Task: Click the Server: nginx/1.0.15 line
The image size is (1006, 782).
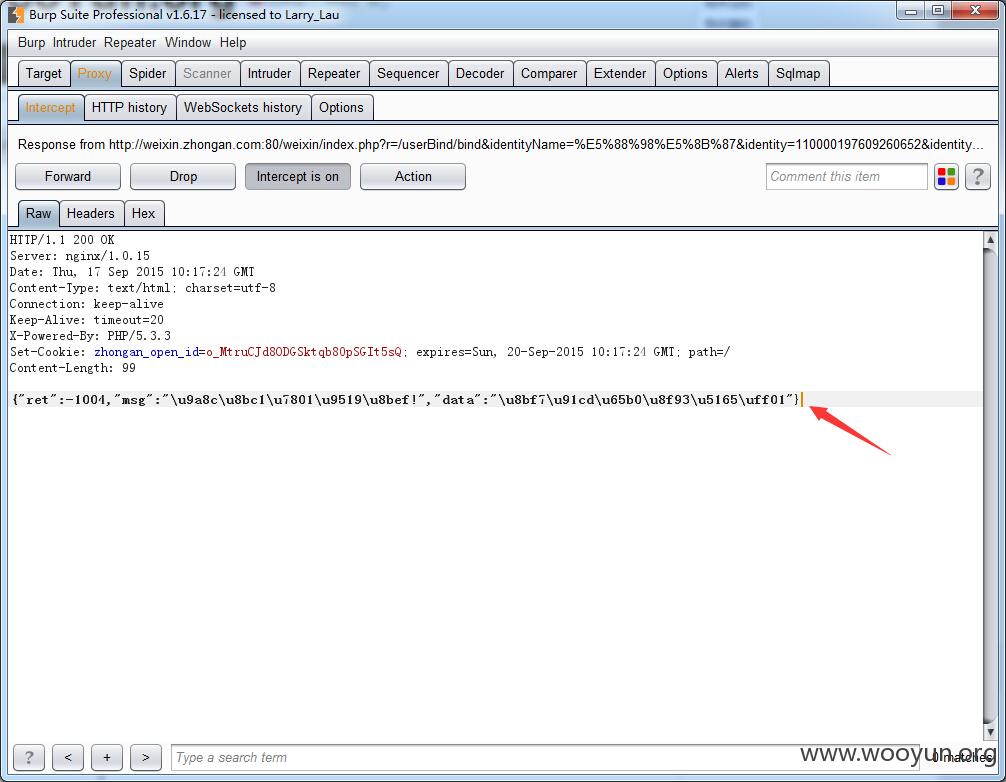Action: coord(80,256)
